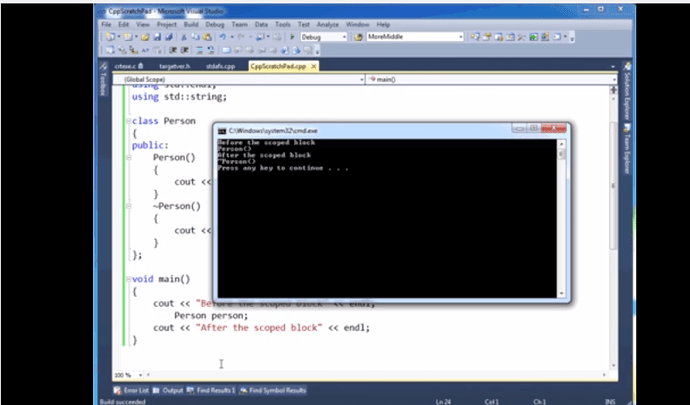Image resolution: width=690 pixels, height=405 pixels.
Task: Collapse the class Person outline
Action: 128,121
